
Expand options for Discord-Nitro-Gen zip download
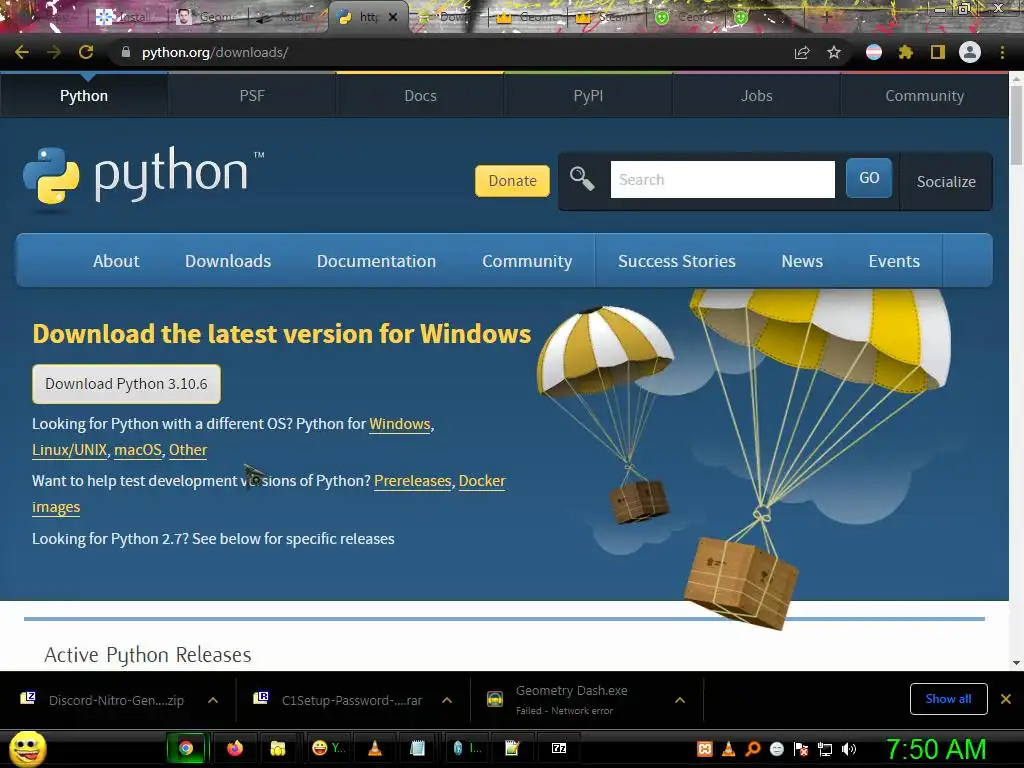(213, 700)
